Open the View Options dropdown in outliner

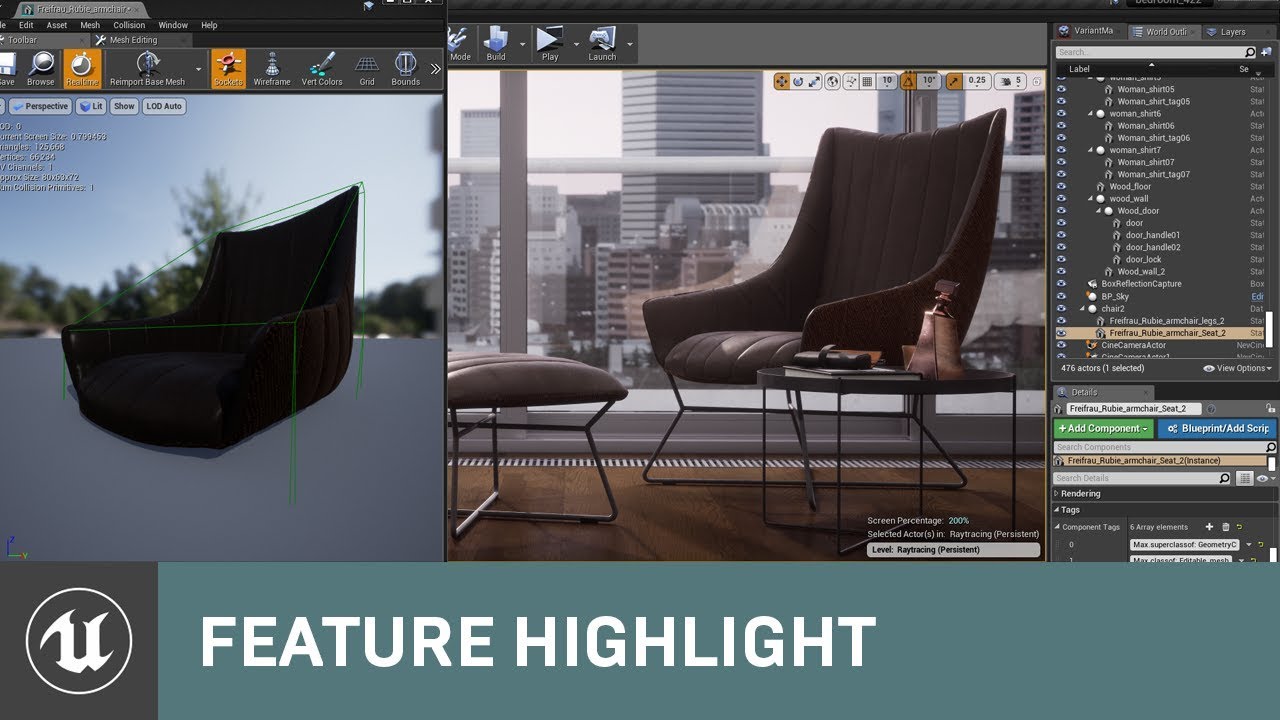pos(1239,368)
